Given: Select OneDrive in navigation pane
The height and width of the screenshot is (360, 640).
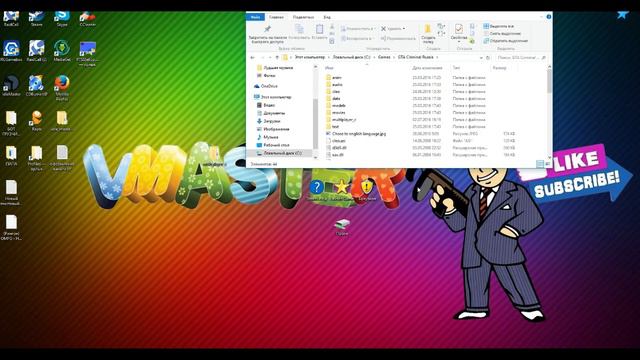Looking at the screenshot, I should [266, 86].
